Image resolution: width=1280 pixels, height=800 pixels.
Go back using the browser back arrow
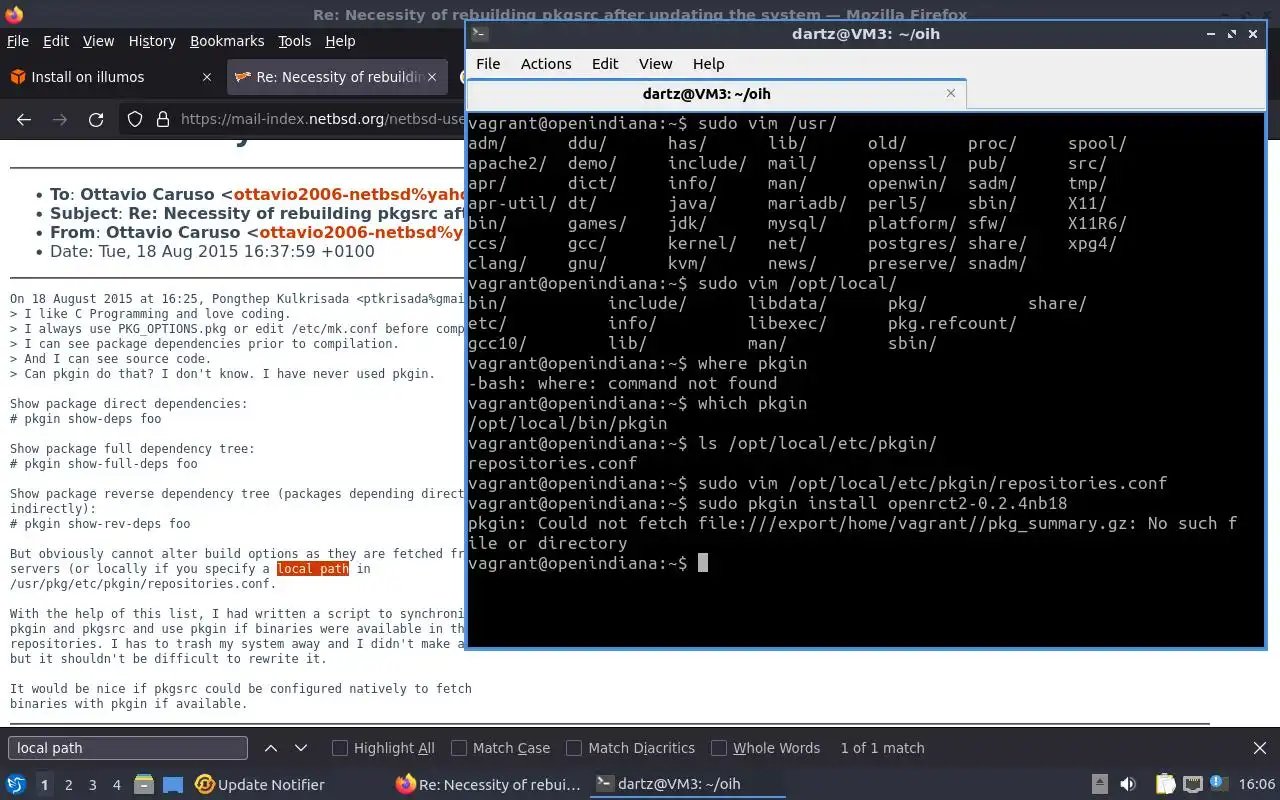click(24, 119)
